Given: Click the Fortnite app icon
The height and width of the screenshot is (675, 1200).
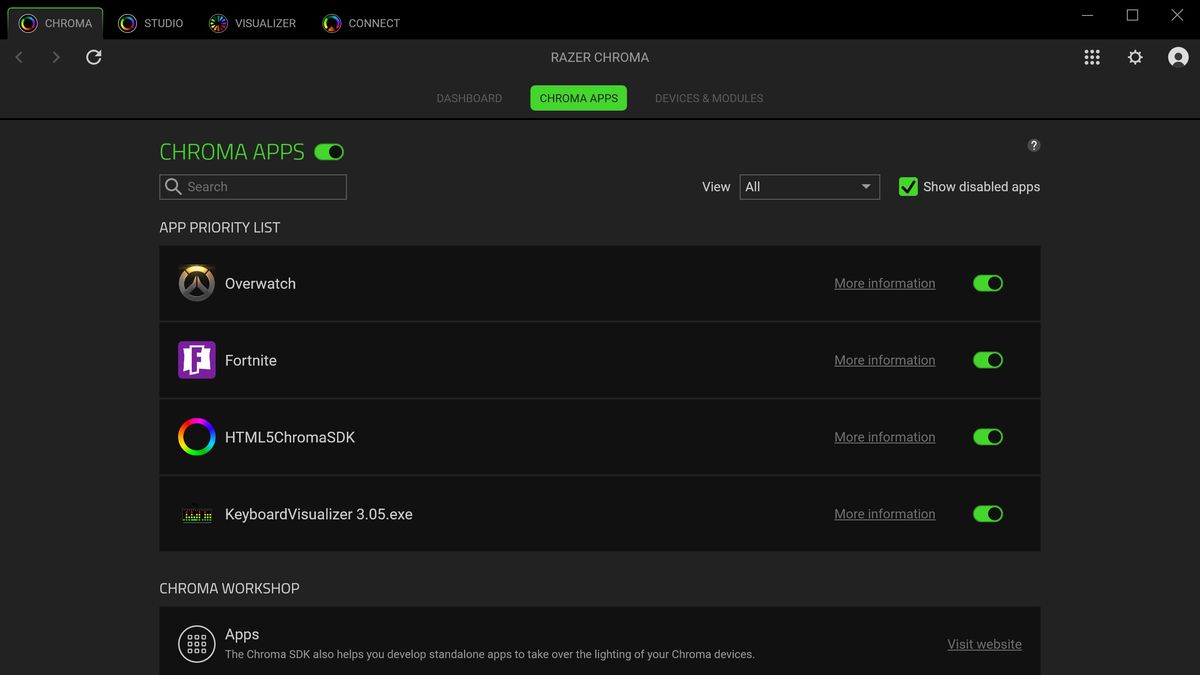Looking at the screenshot, I should [x=196, y=360].
